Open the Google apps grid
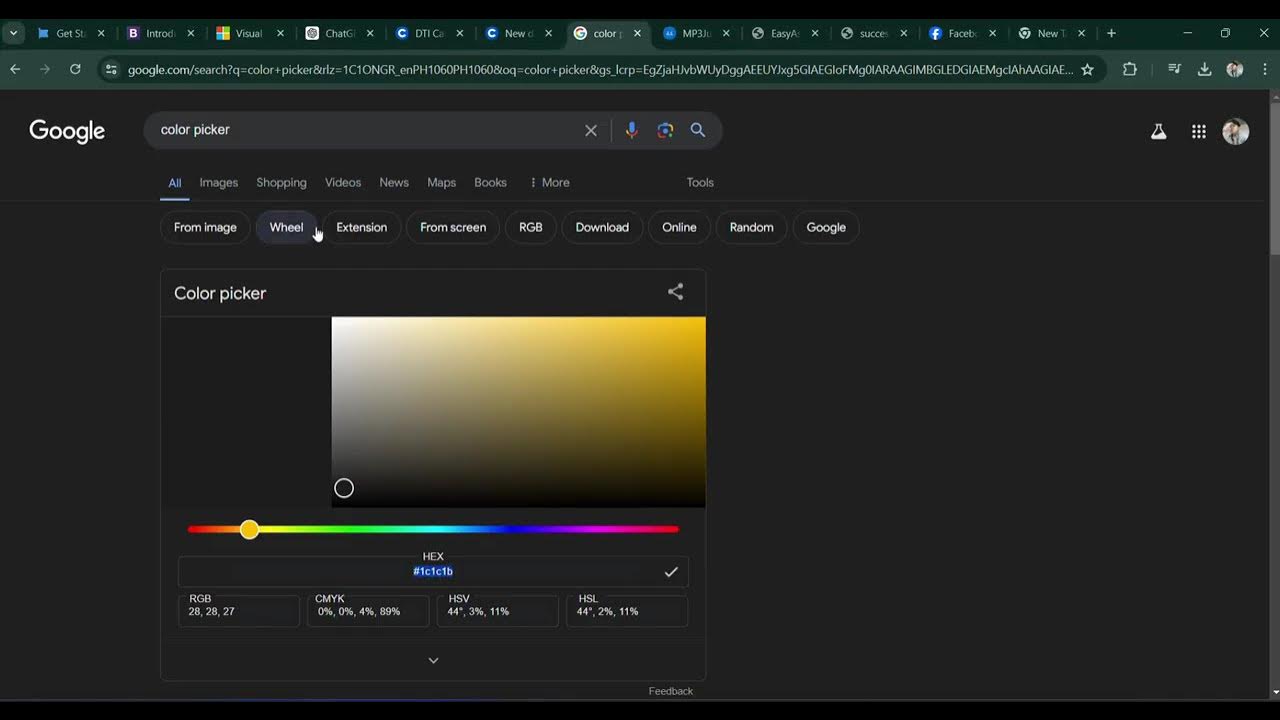The image size is (1280, 720). [1198, 131]
